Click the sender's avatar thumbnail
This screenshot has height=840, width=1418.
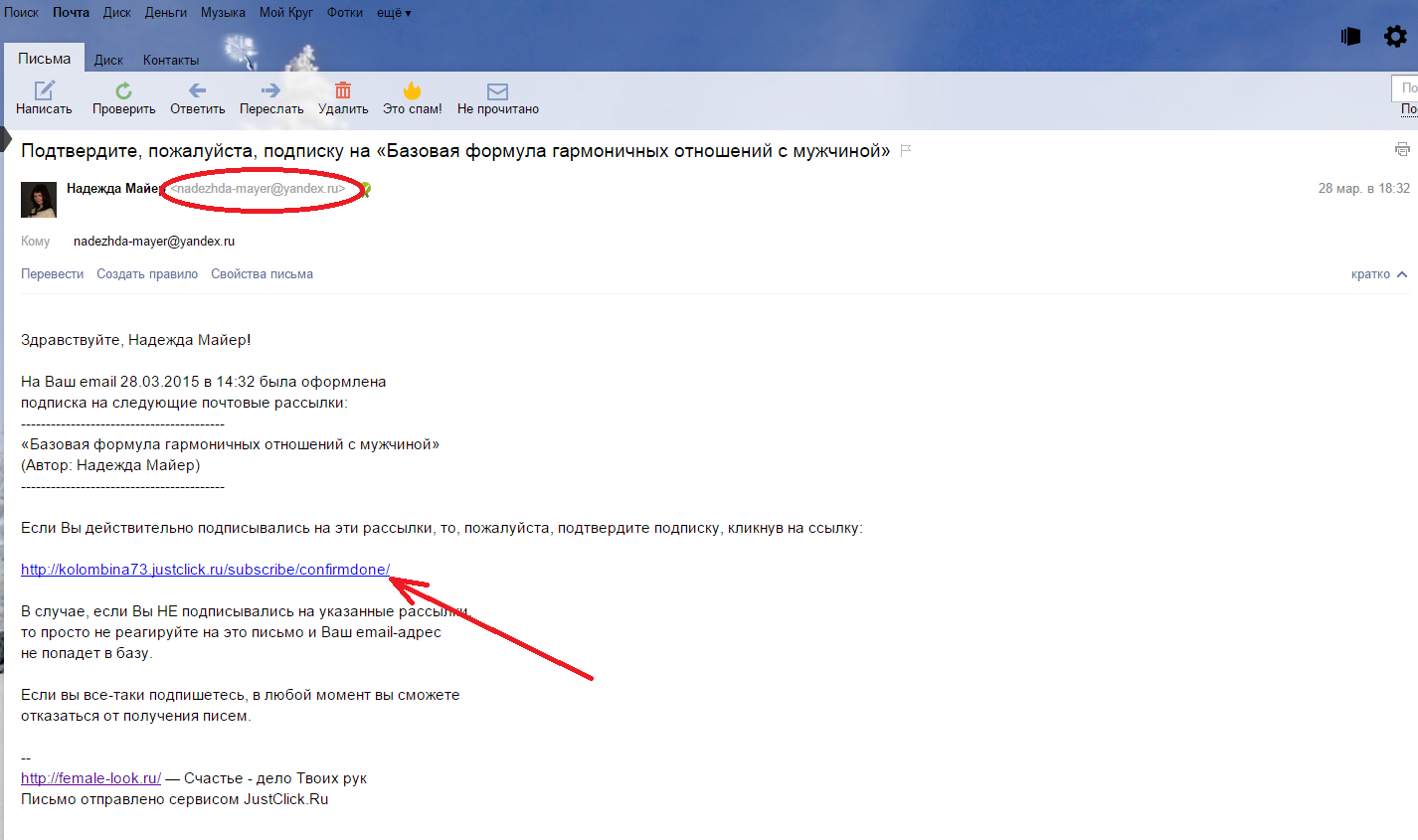(39, 200)
